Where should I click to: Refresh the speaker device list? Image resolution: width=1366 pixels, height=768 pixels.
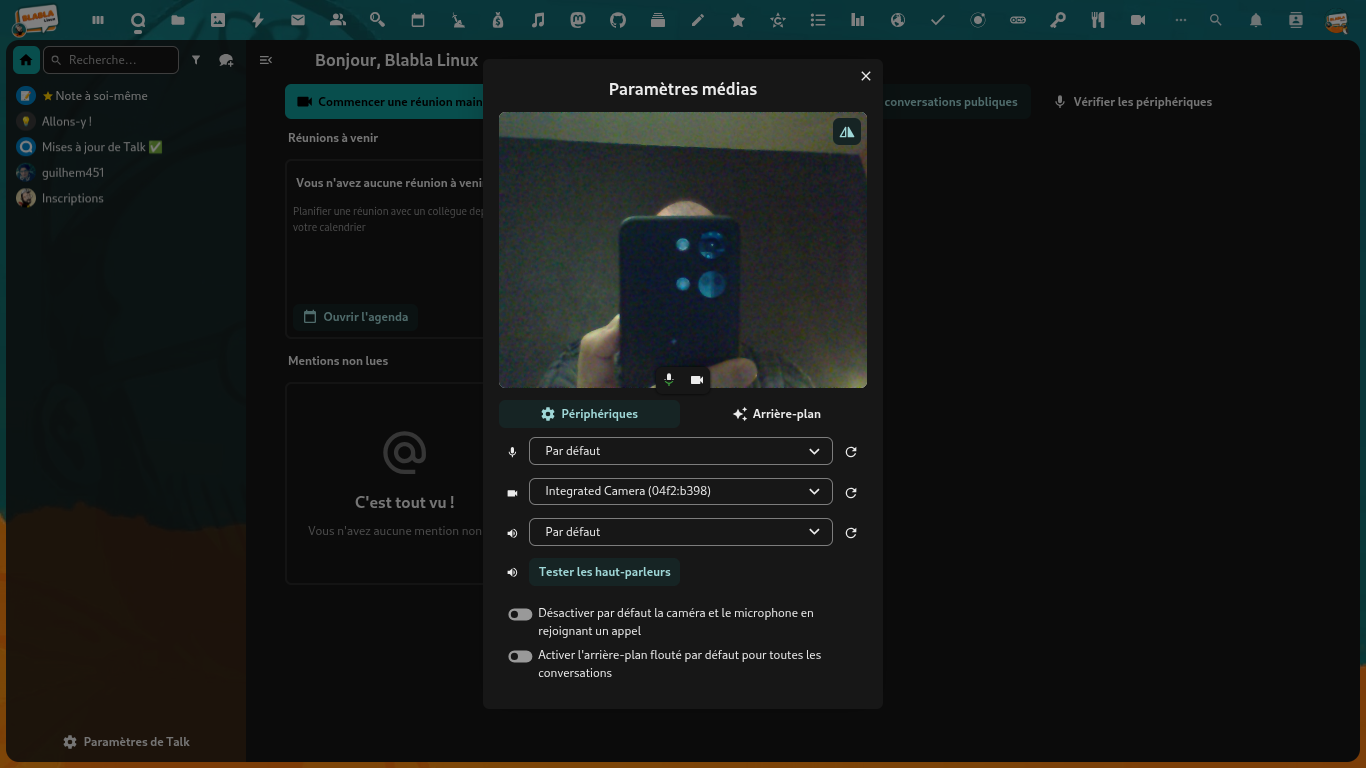[851, 533]
